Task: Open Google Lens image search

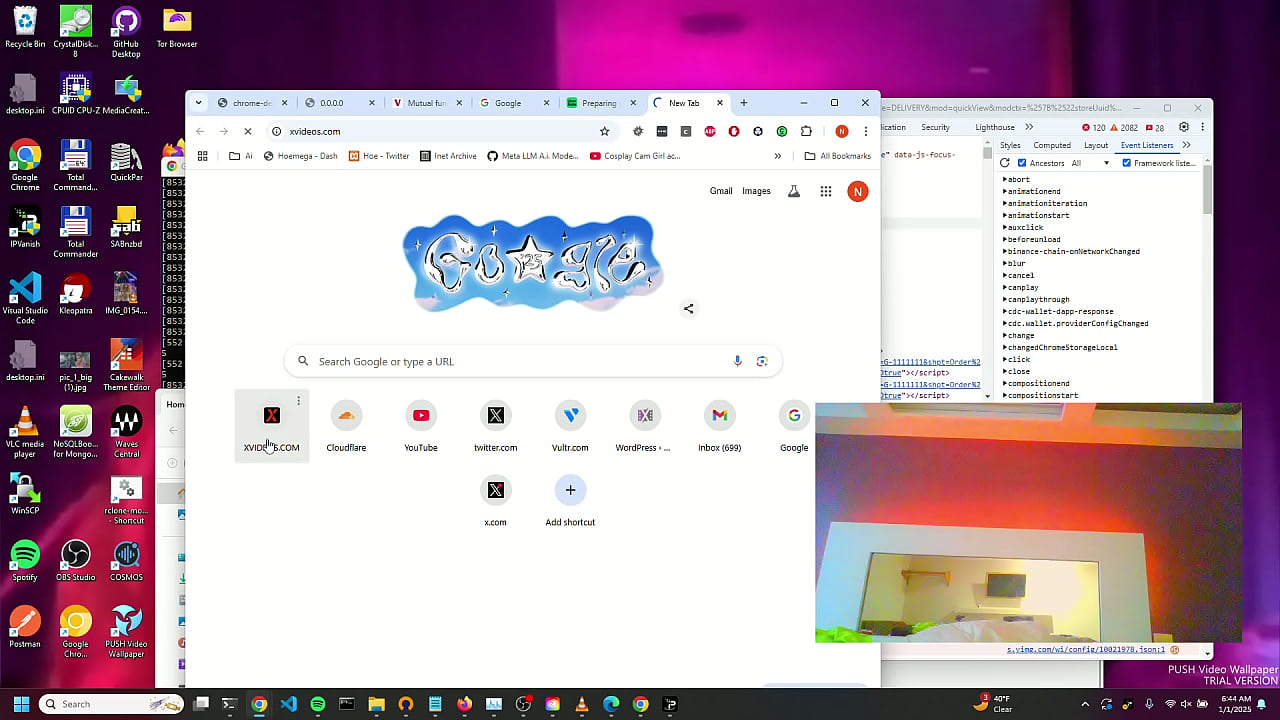Action: tap(762, 361)
